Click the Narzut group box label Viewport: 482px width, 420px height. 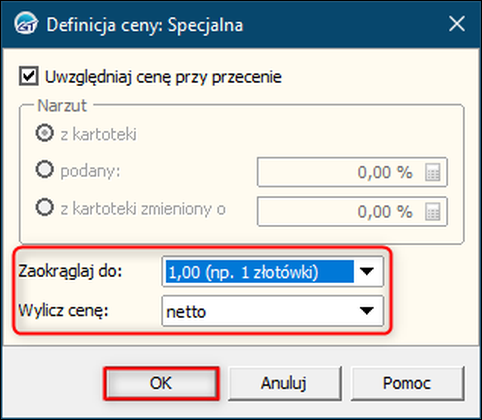62,106
